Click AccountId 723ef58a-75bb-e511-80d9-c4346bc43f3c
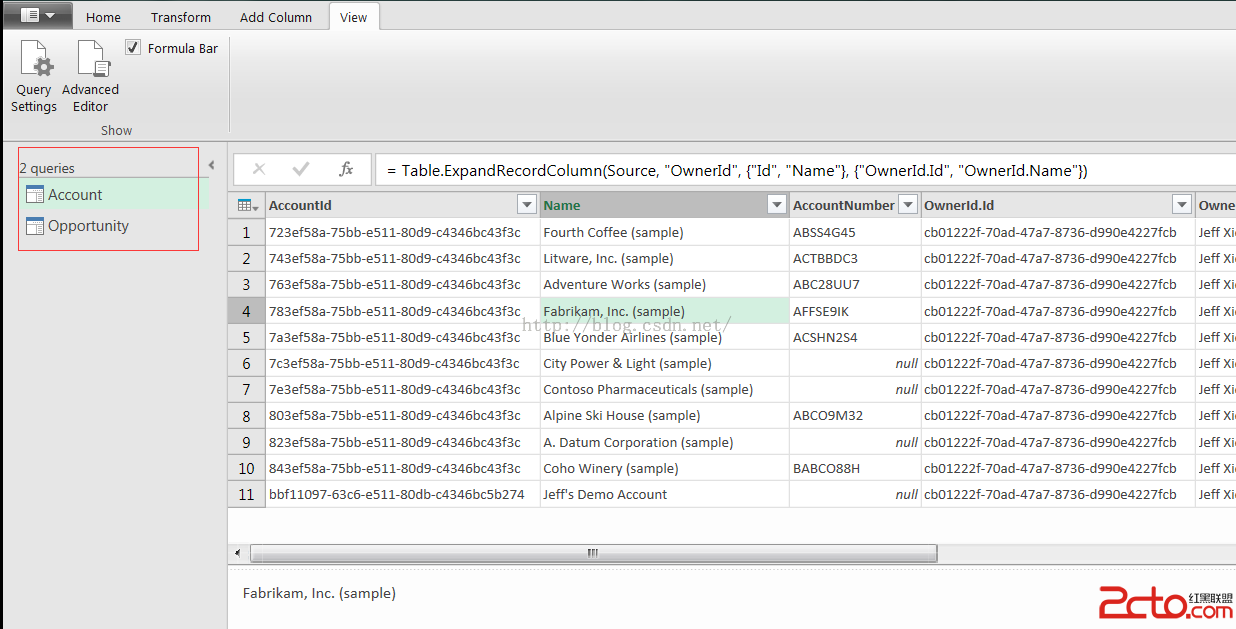The width and height of the screenshot is (1236, 629). (x=403, y=232)
